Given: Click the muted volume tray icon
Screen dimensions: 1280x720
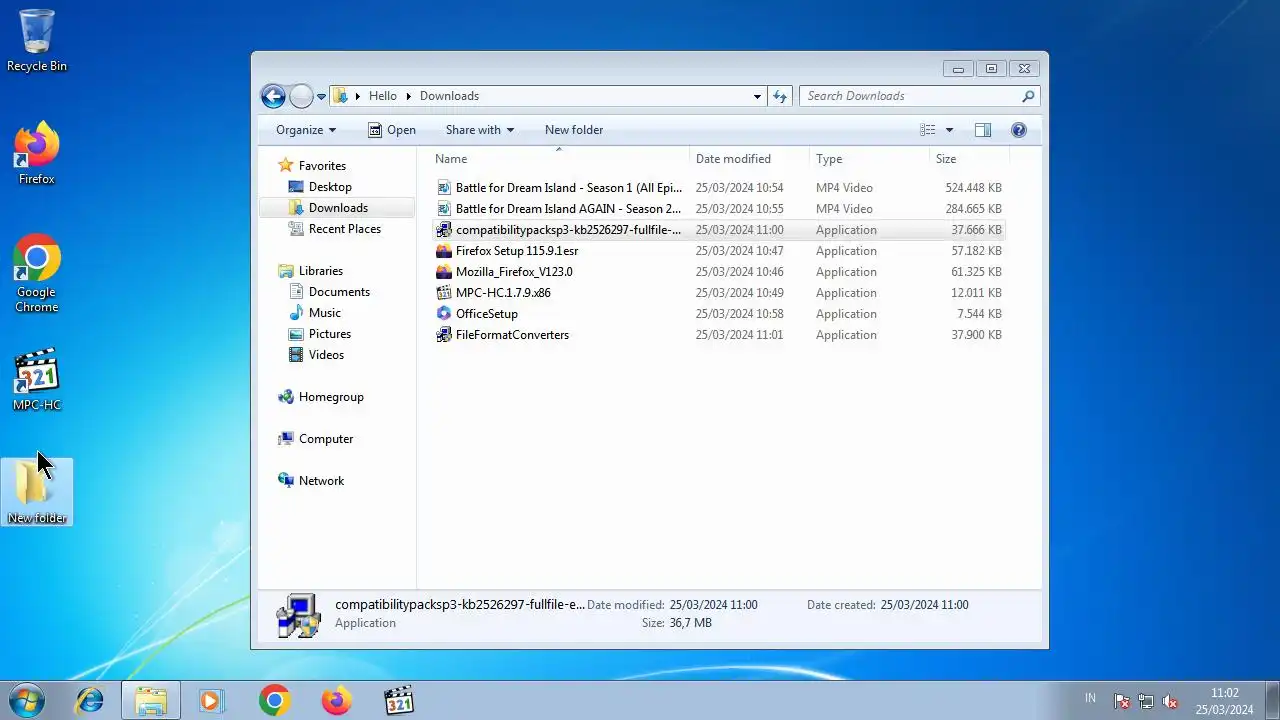Looking at the screenshot, I should tap(1169, 701).
